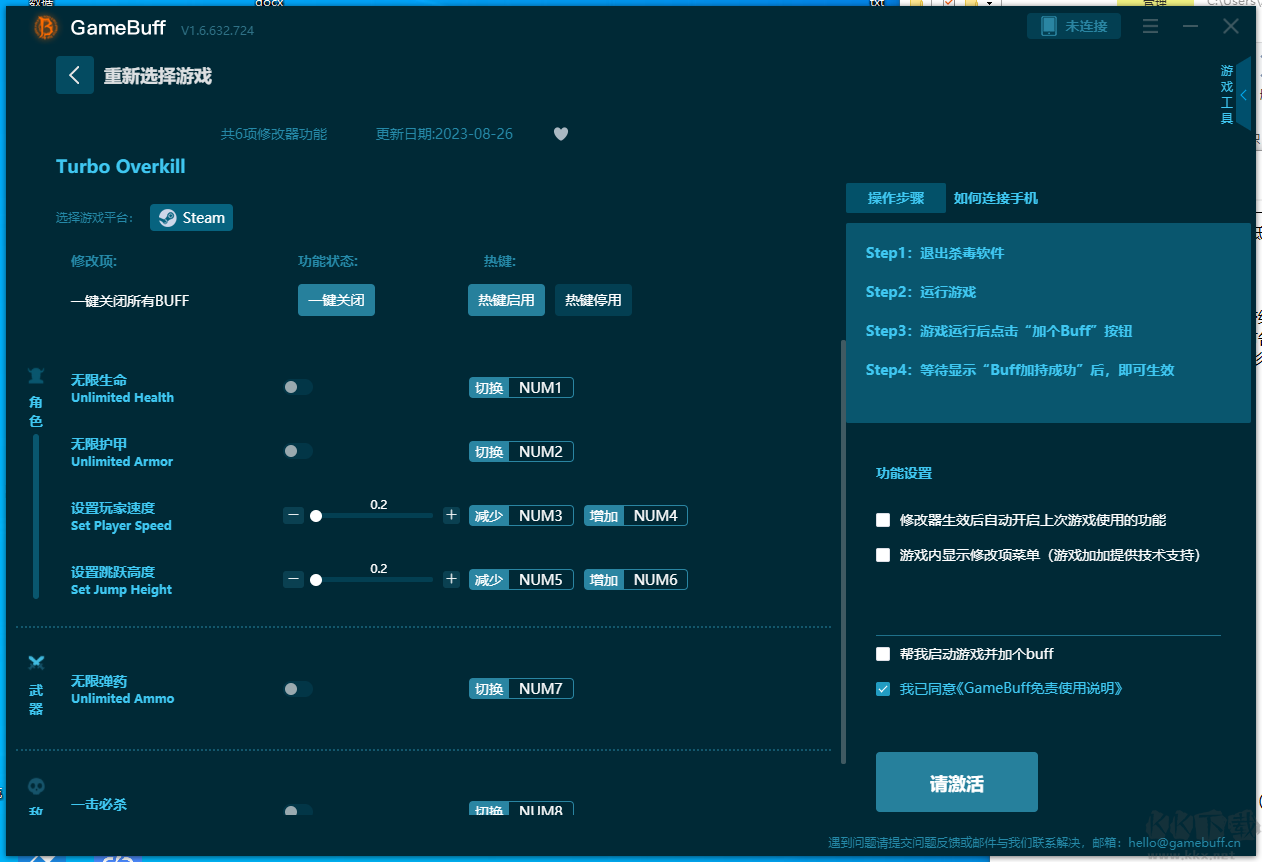This screenshot has height=862, width=1262.
Task: Decrease player speed with the minus button
Action: point(293,516)
